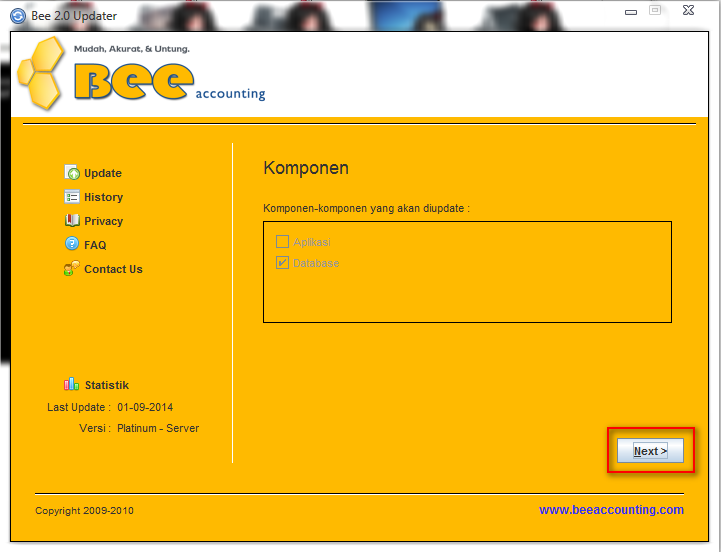
Task: Click the FAQ question mark icon
Action: tap(72, 244)
